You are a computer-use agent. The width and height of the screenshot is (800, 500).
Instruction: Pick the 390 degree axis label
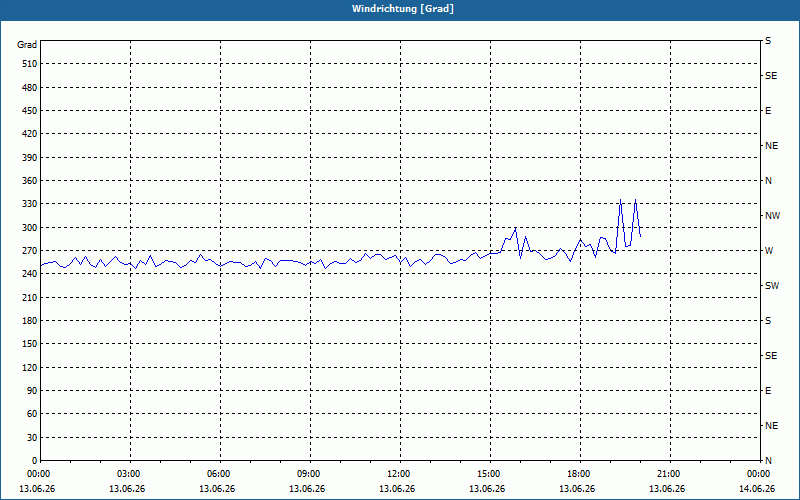coord(30,158)
